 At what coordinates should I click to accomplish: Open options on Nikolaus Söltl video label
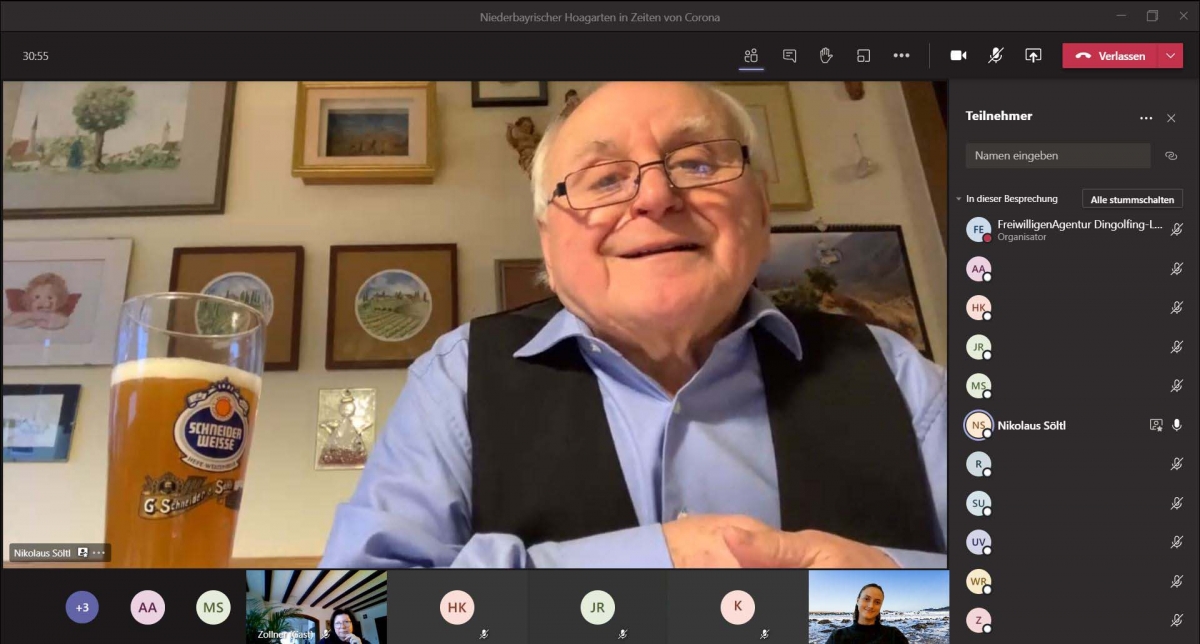(x=99, y=553)
